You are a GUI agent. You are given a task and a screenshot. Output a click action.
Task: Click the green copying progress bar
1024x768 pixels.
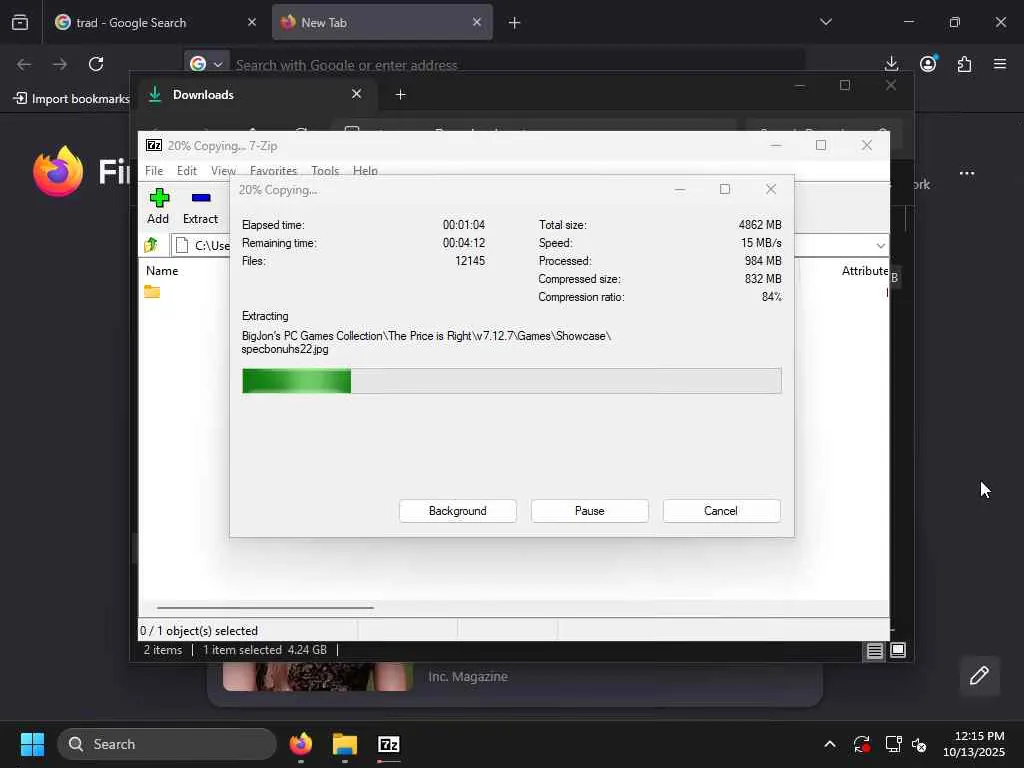511,381
